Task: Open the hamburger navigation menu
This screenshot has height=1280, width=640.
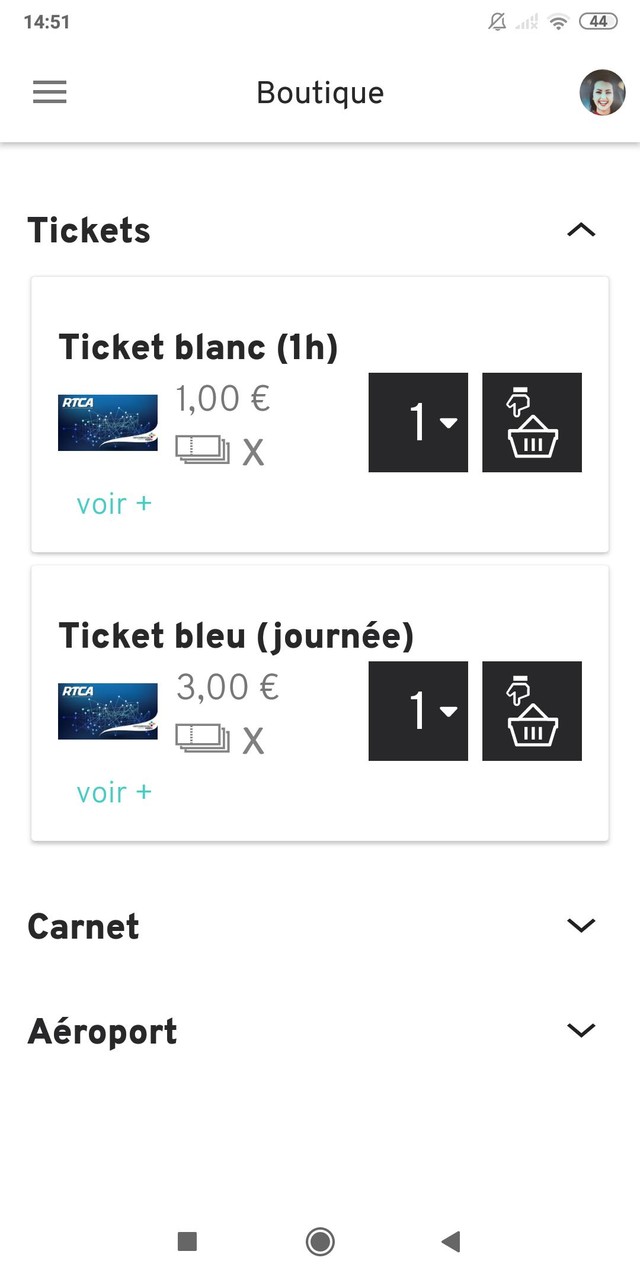Action: (x=49, y=93)
